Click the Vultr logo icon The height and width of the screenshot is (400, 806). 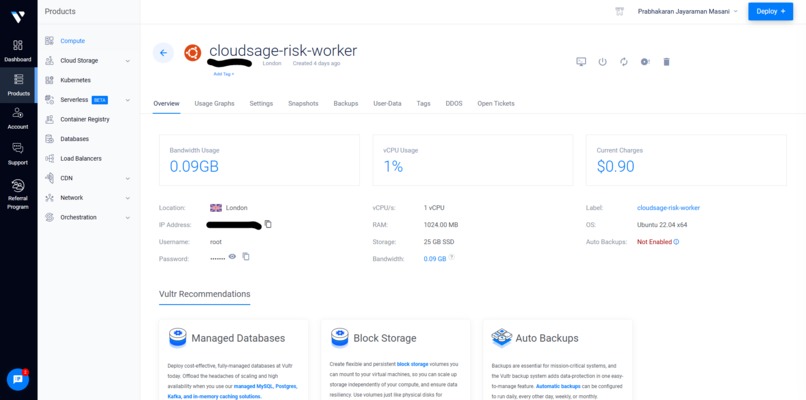(18, 17)
